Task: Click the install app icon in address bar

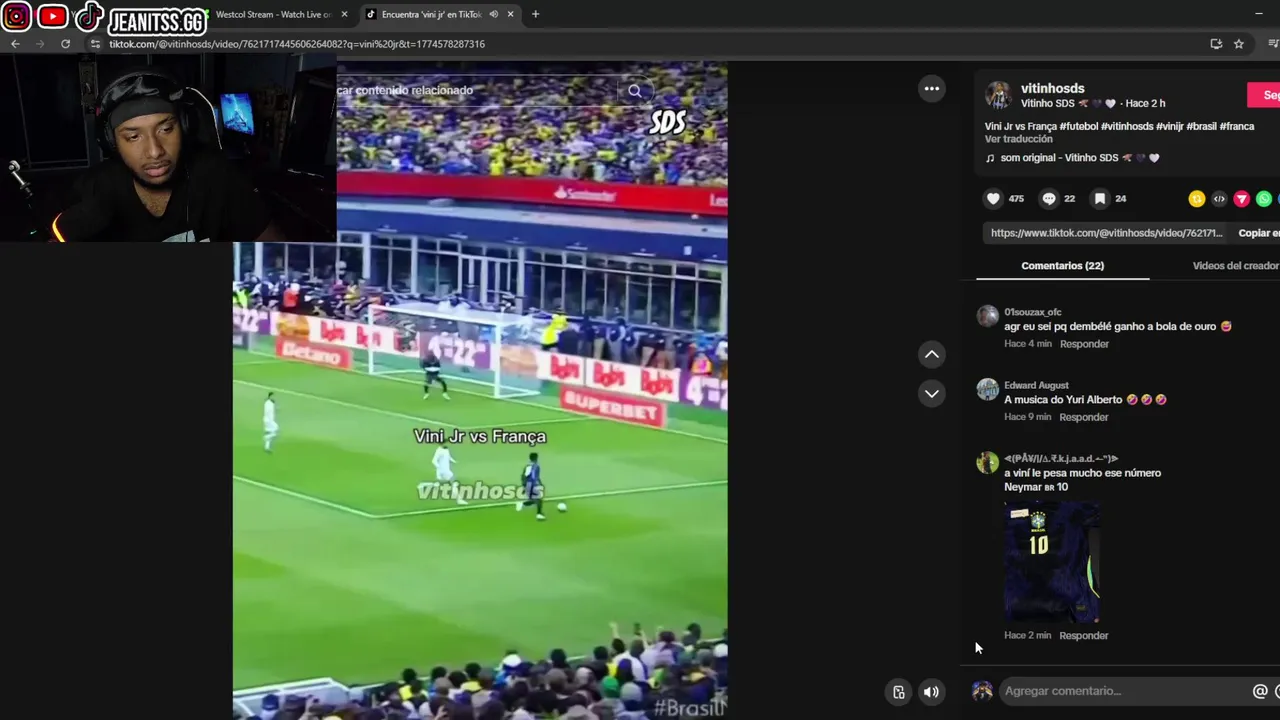Action: (x=1216, y=44)
